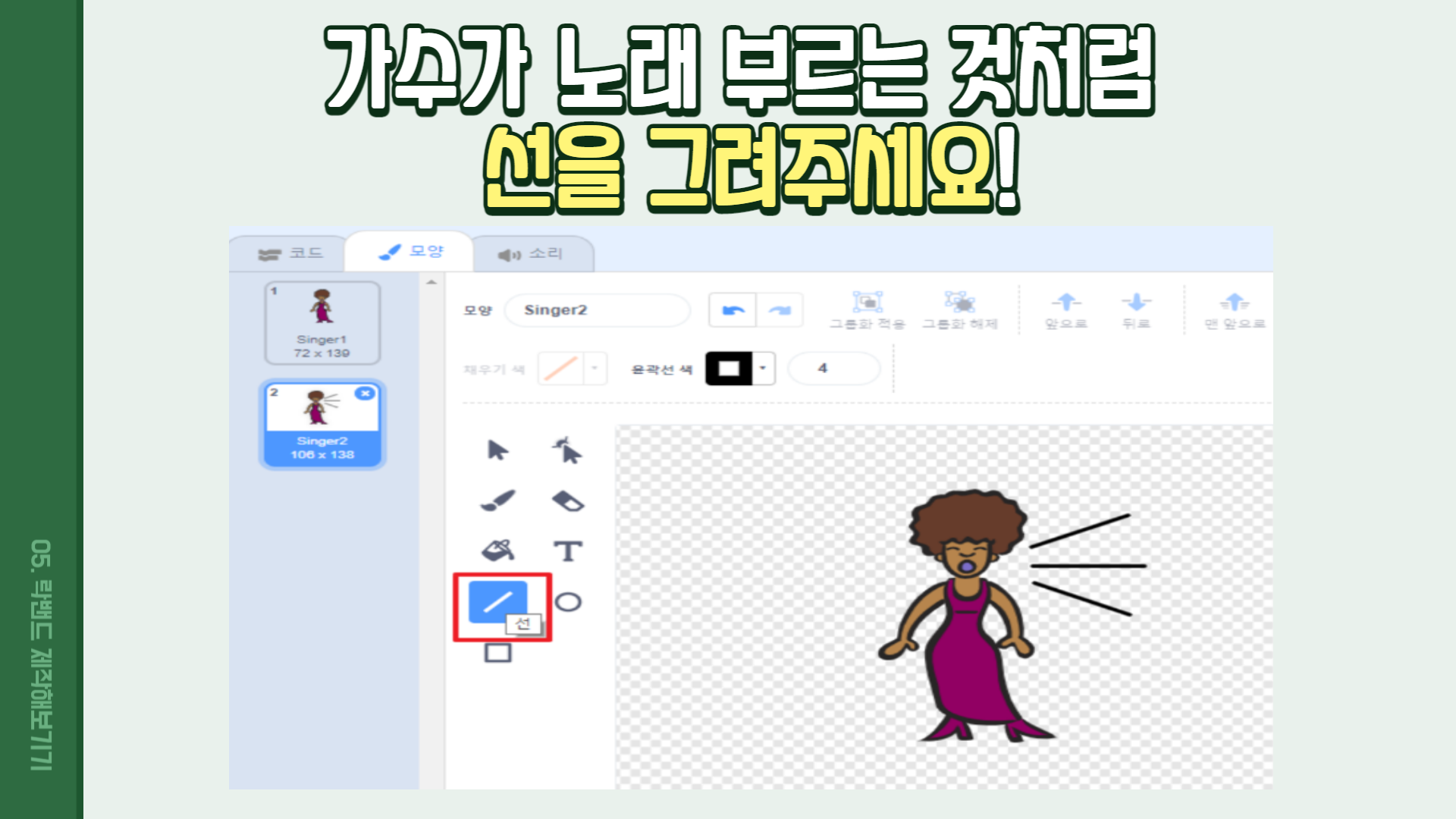Select the Brush tool
1456x819 pixels.
pos(497,500)
